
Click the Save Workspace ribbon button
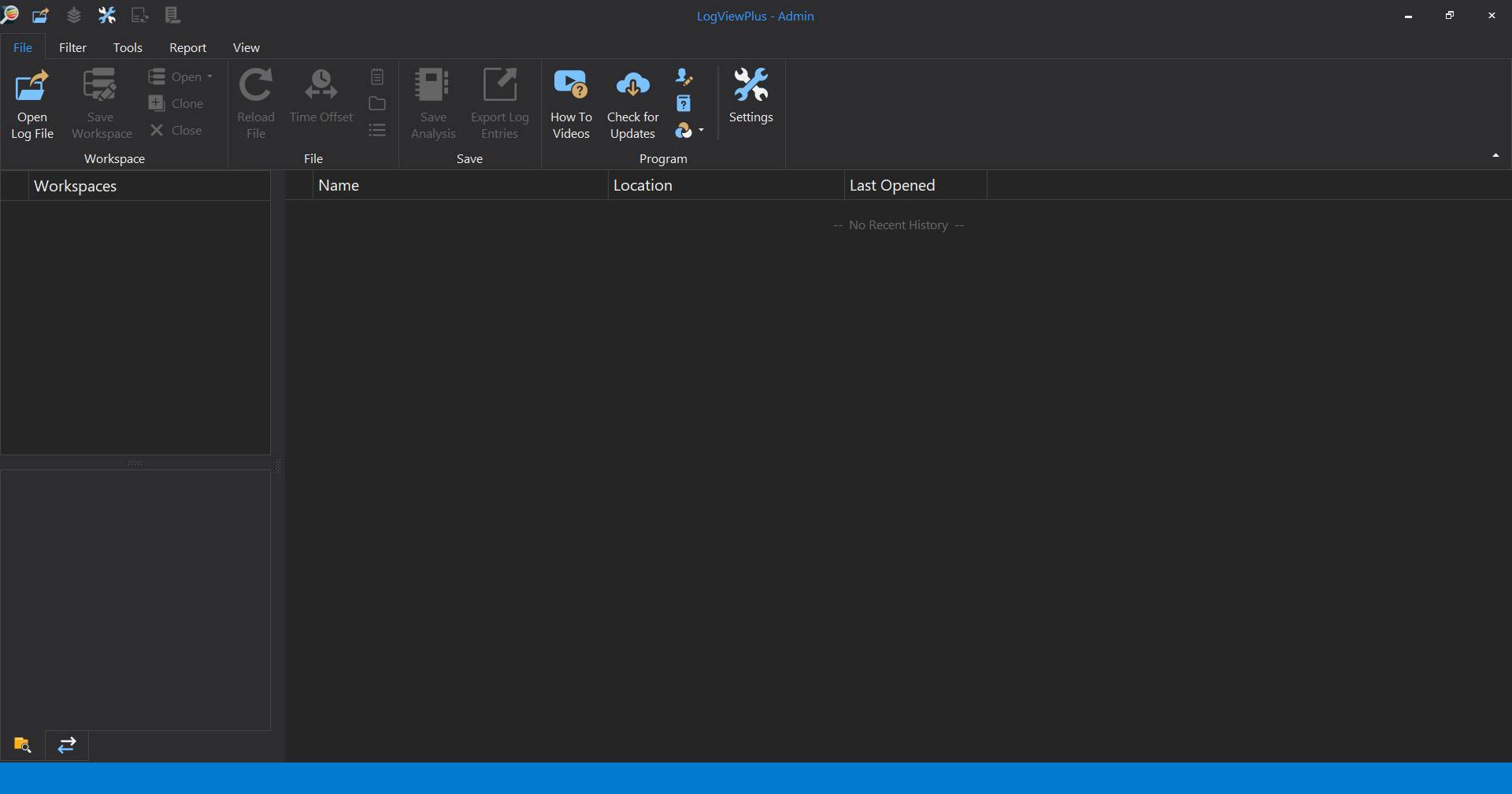point(102,105)
